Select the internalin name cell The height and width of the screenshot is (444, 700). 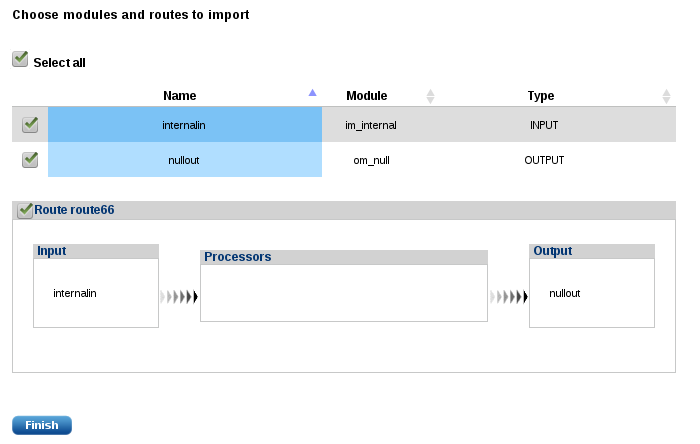click(x=184, y=126)
